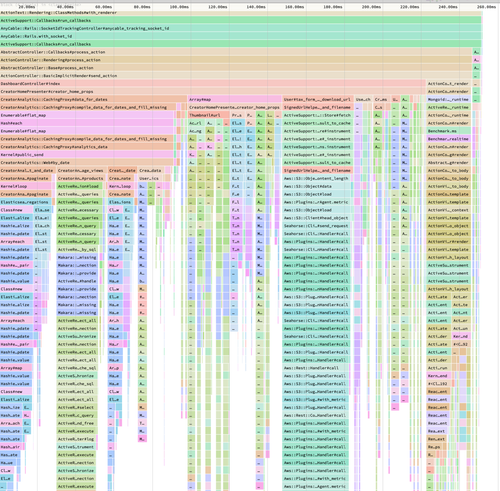Select the Aws::S3 Object content_length frame
The image size is (500, 491).
coord(317,179)
